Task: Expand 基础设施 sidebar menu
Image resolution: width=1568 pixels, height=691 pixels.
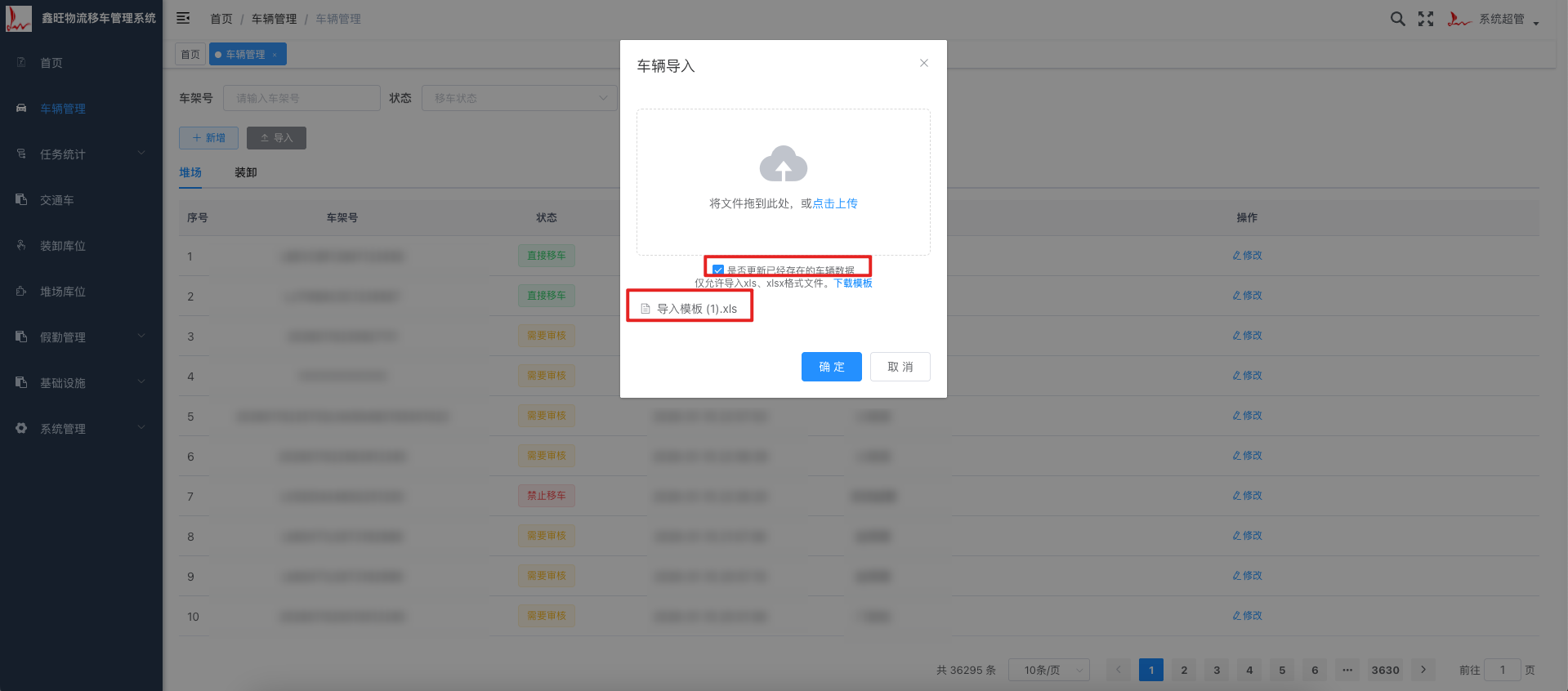Action: 81,383
